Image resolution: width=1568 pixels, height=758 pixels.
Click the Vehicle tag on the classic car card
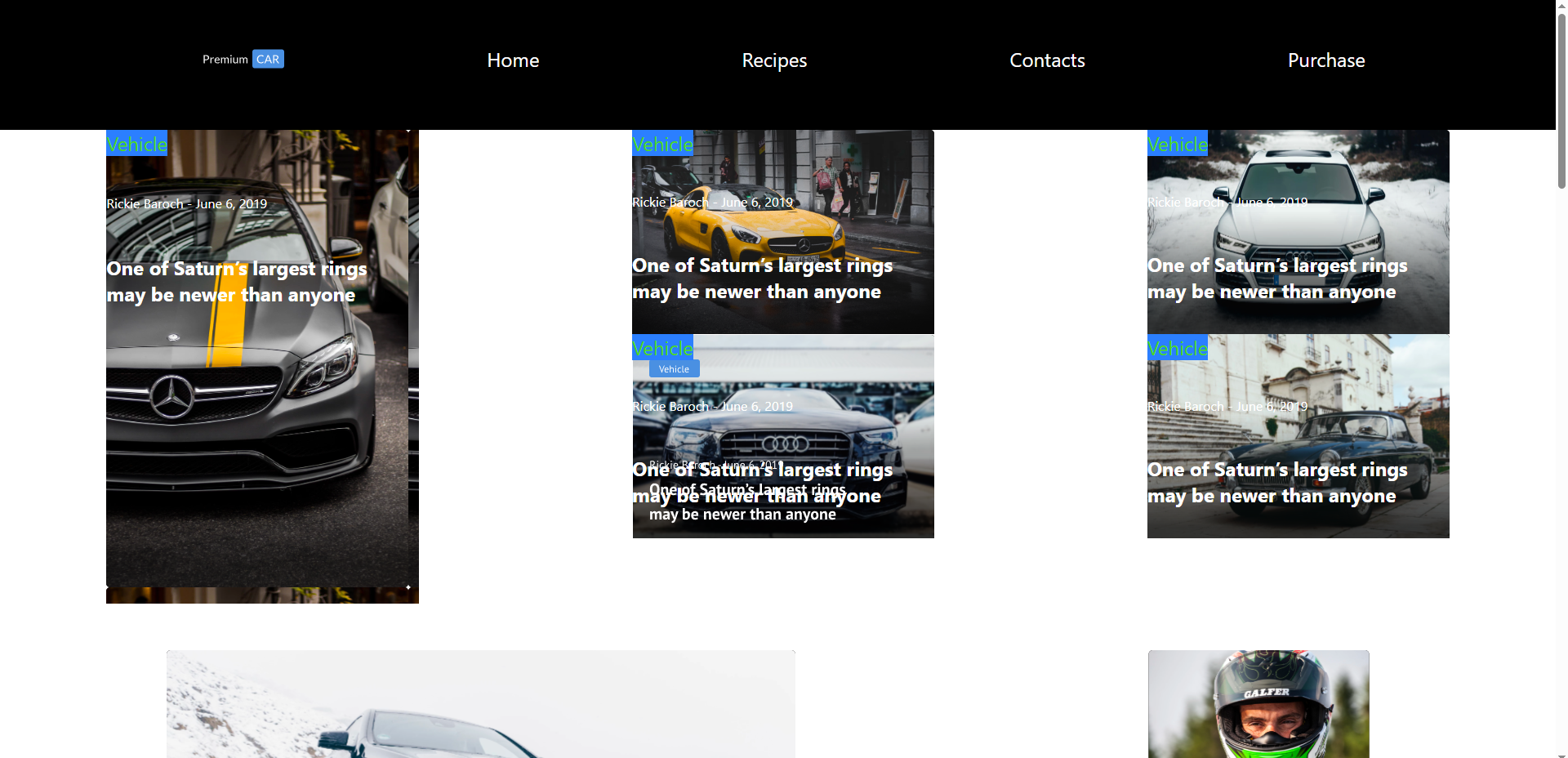point(1177,349)
